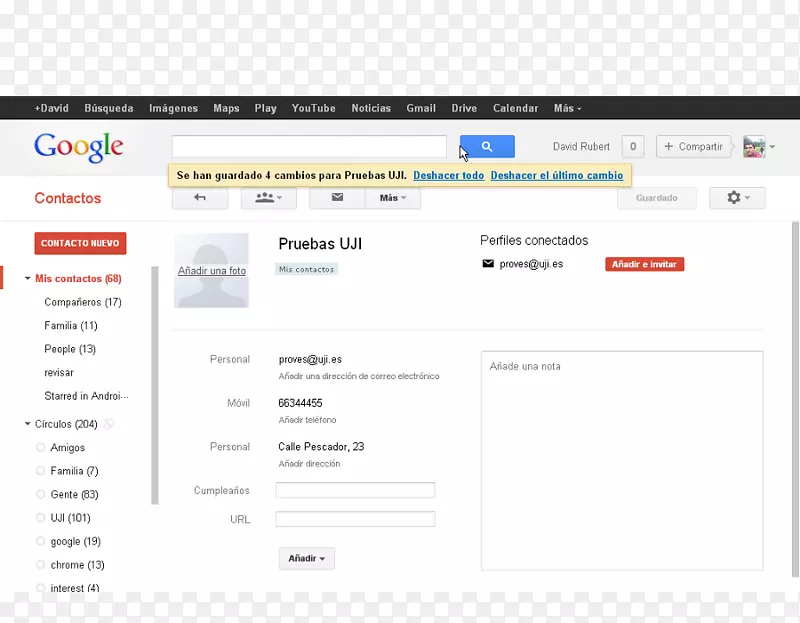Image resolution: width=800 pixels, height=623 pixels.
Task: Click the Mis contactos tag under name
Action: pos(306,269)
